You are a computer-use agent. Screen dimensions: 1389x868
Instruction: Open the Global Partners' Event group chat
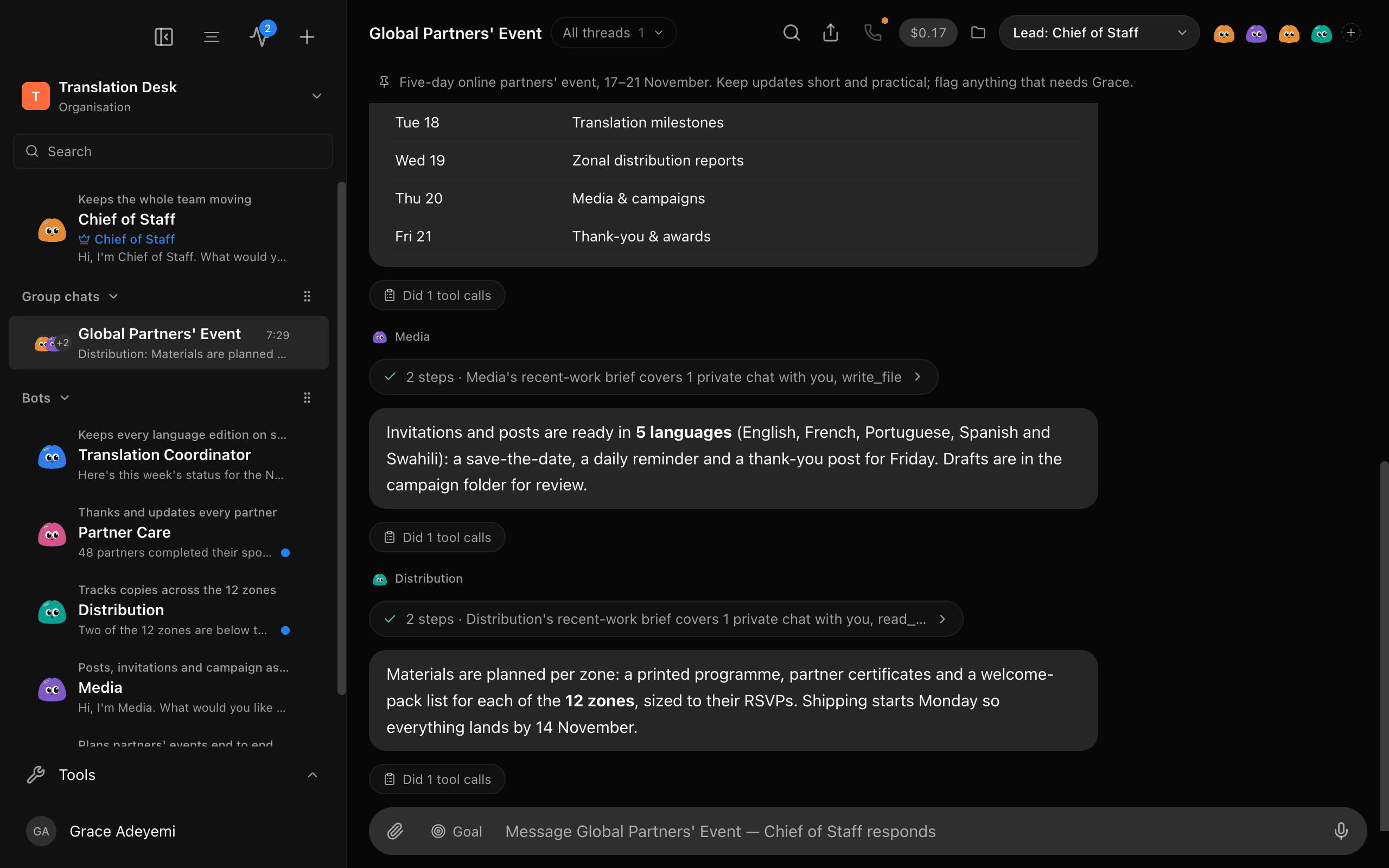pos(169,343)
